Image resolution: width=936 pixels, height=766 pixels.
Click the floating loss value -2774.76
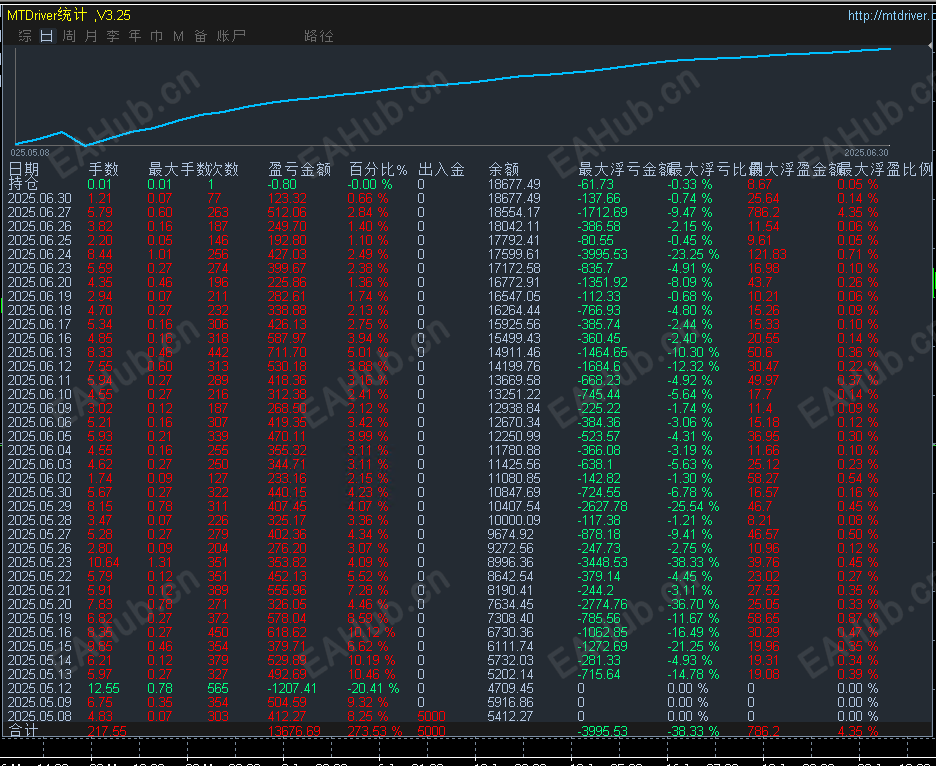pyautogui.click(x=602, y=604)
